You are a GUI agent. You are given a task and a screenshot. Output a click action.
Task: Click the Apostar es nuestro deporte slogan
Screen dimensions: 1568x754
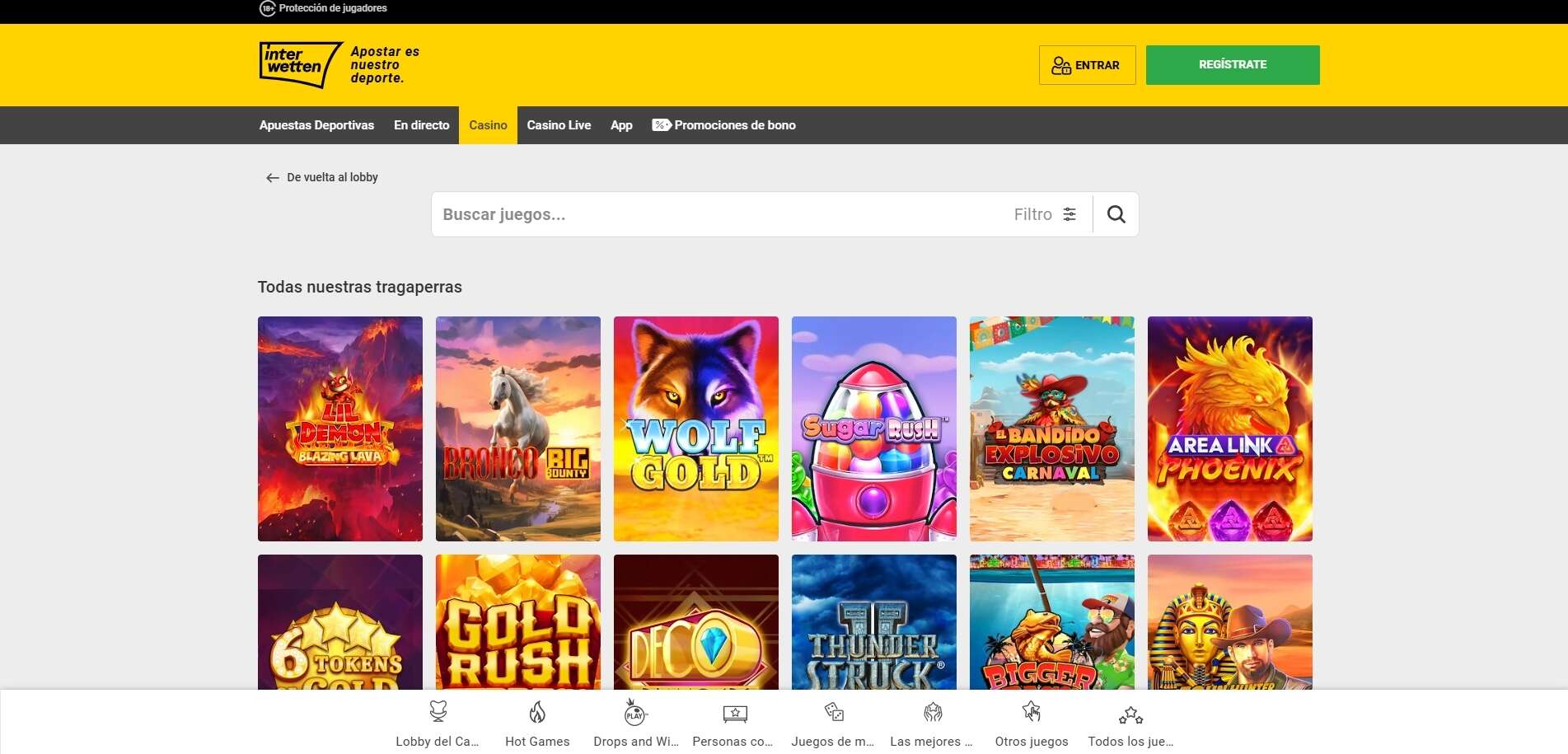(x=385, y=64)
